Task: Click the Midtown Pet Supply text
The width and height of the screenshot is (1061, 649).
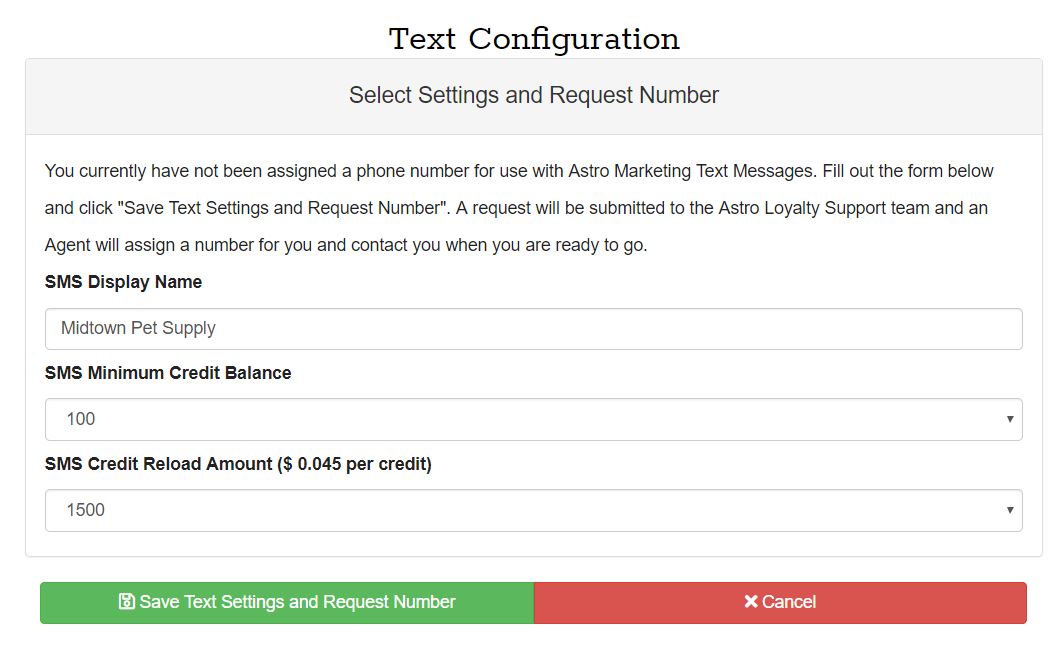Action: pyautogui.click(x=138, y=328)
